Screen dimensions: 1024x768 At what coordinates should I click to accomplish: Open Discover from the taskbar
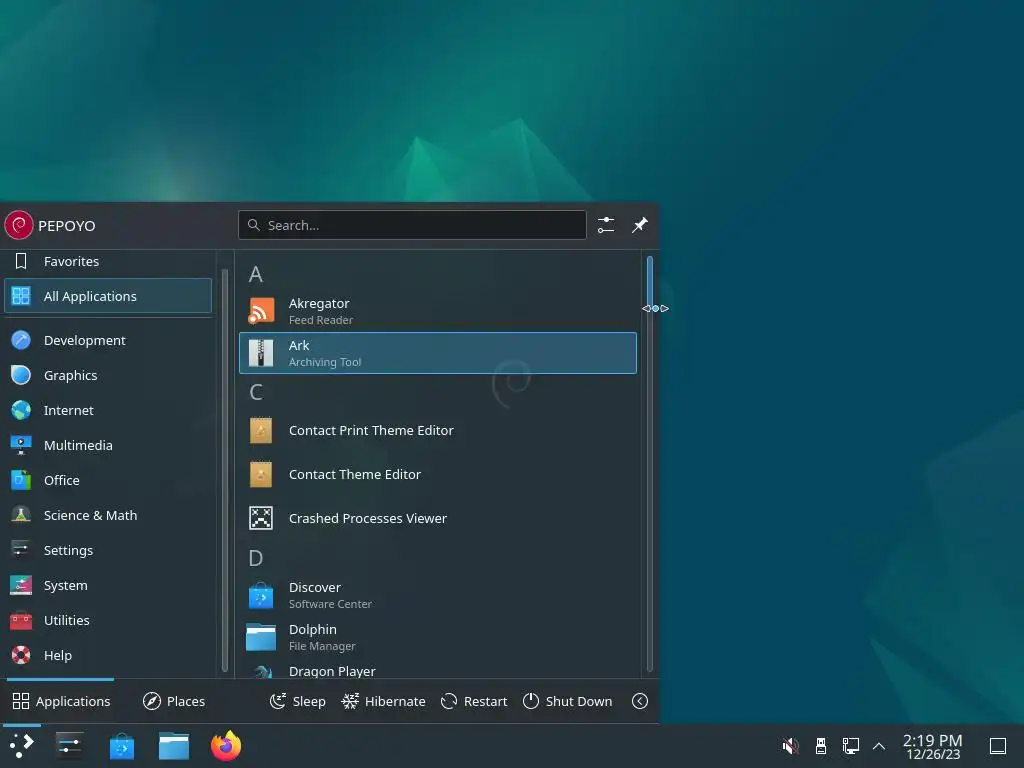[121, 745]
